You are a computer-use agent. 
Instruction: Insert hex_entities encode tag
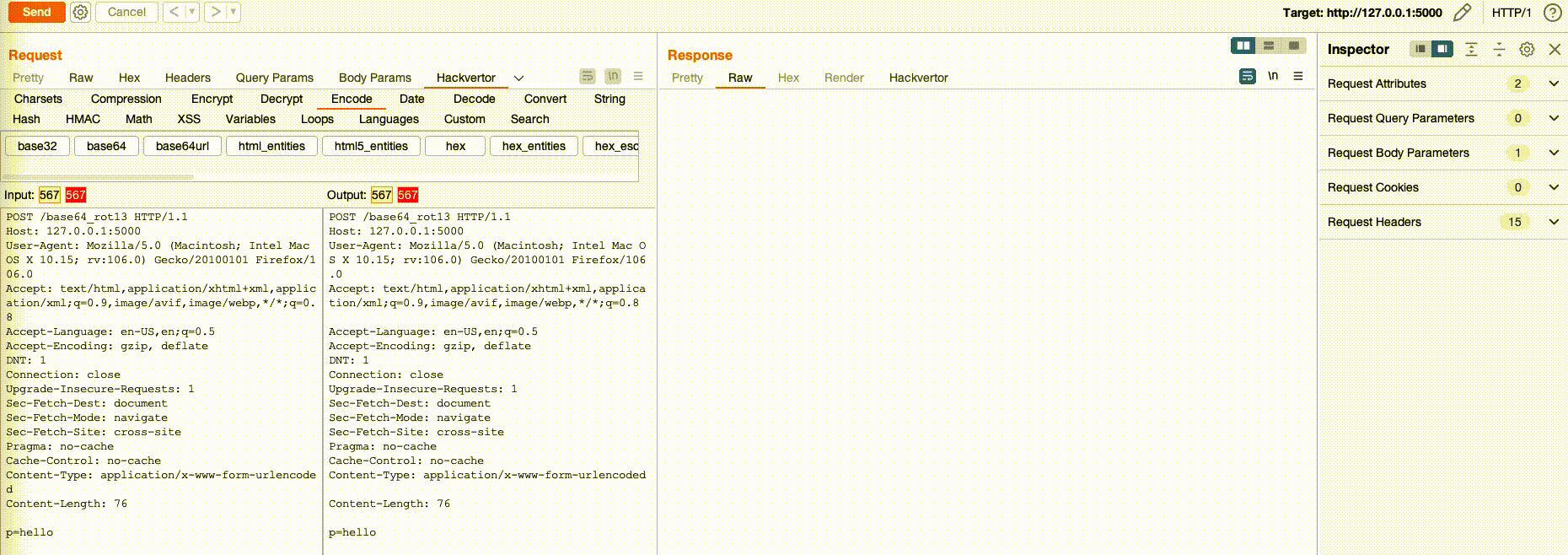[x=534, y=146]
